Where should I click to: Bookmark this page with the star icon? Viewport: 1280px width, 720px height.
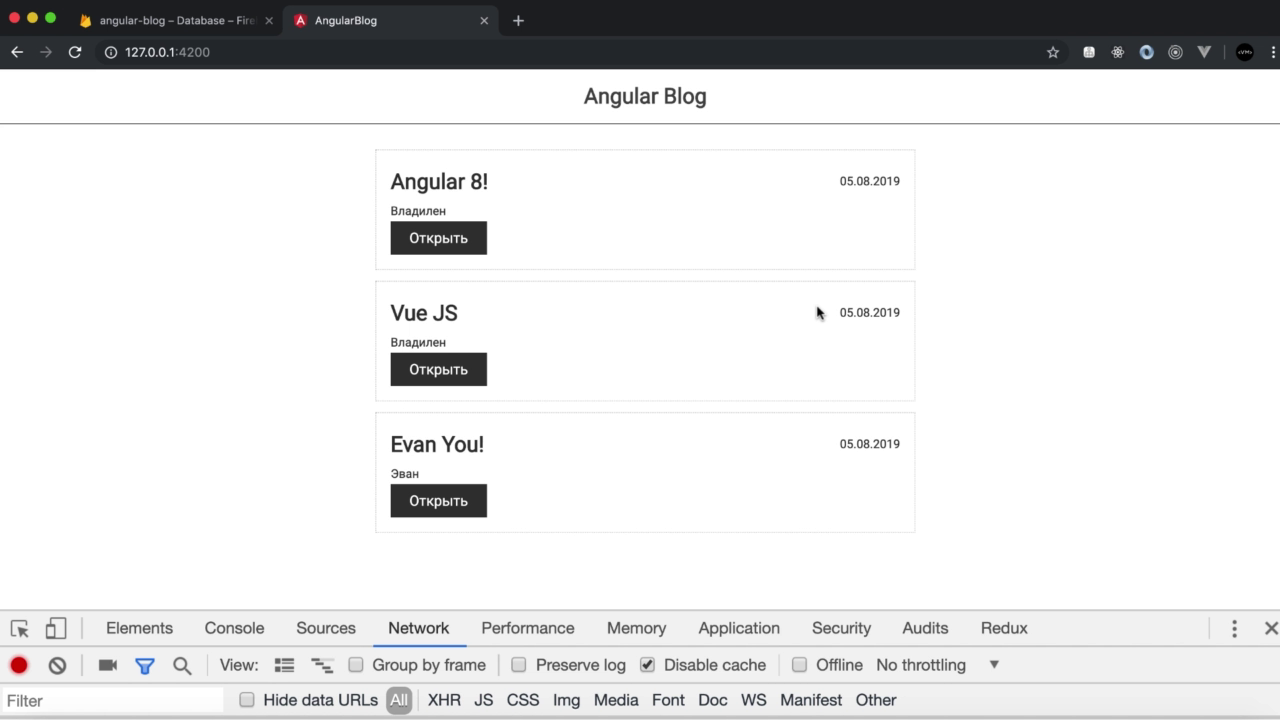1053,52
